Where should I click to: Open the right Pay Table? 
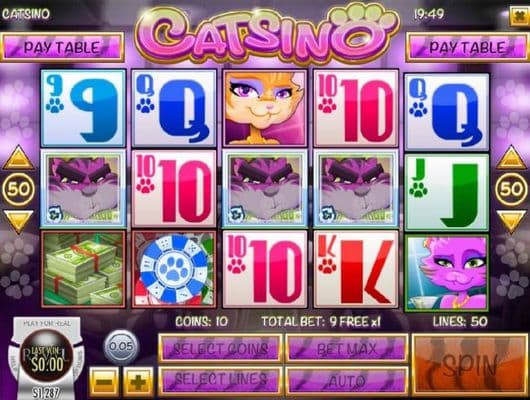[x=467, y=47]
